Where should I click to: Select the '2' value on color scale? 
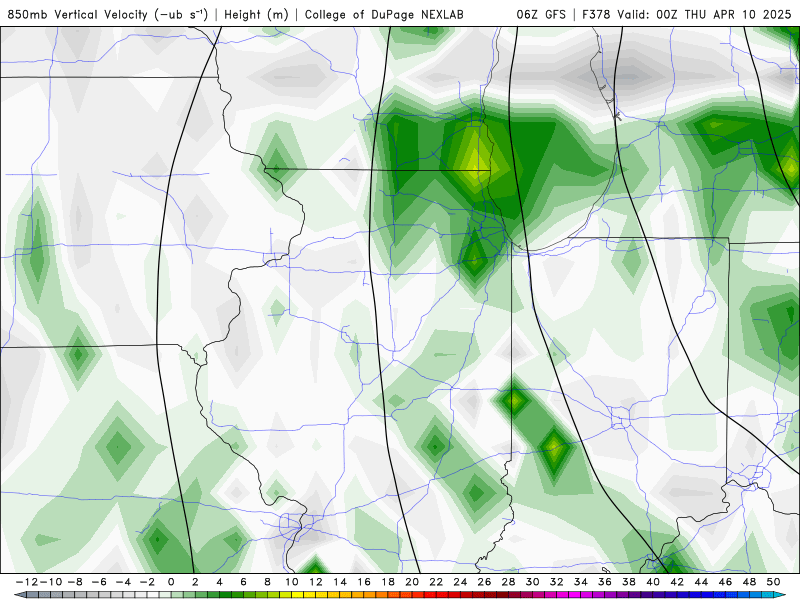[x=195, y=582]
